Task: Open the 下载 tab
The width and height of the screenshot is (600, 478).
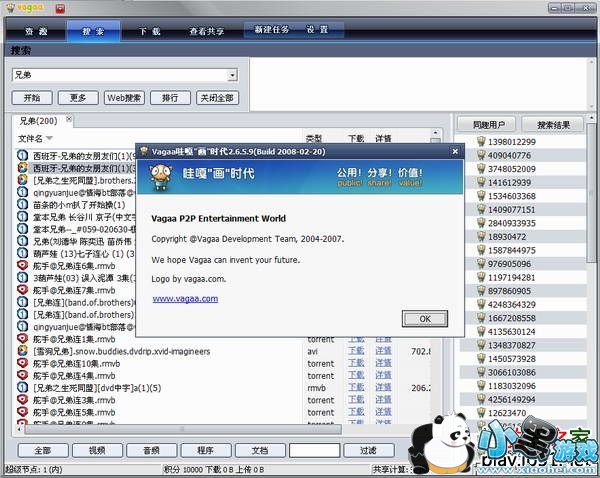Action: [150, 31]
